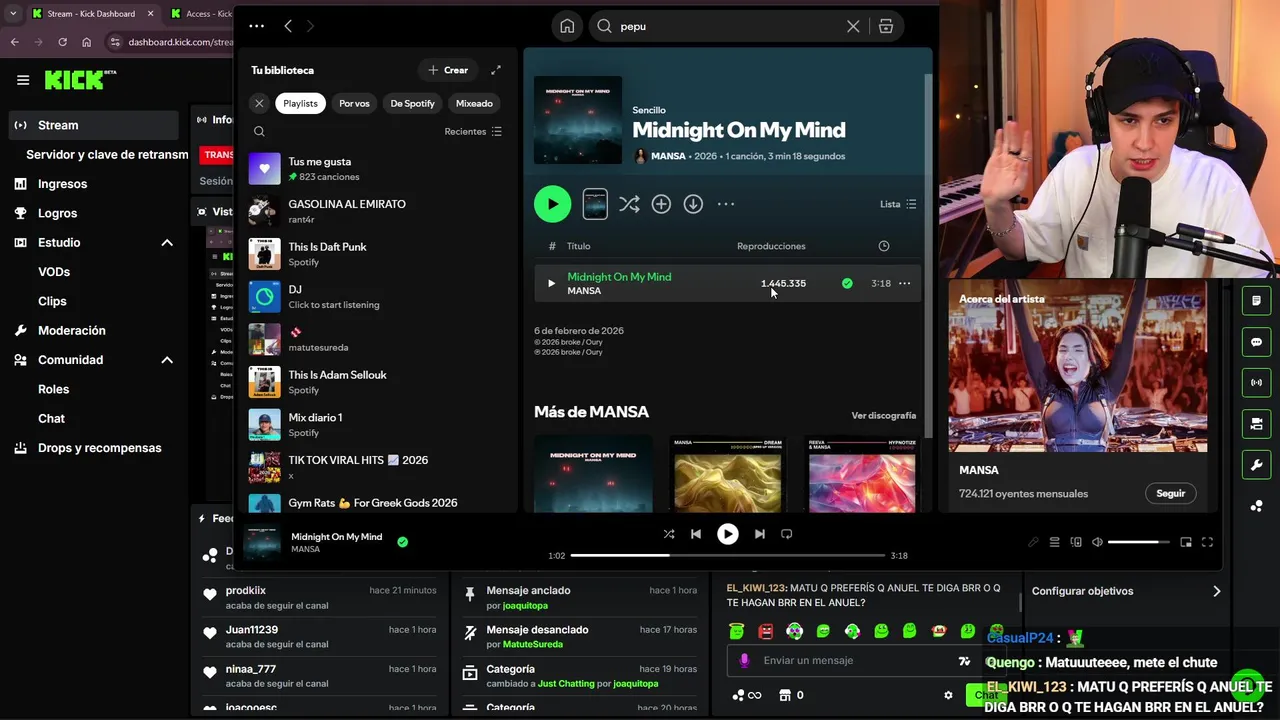Play the Midnight On My Mind track row
The width and height of the screenshot is (1280, 720).
click(551, 283)
